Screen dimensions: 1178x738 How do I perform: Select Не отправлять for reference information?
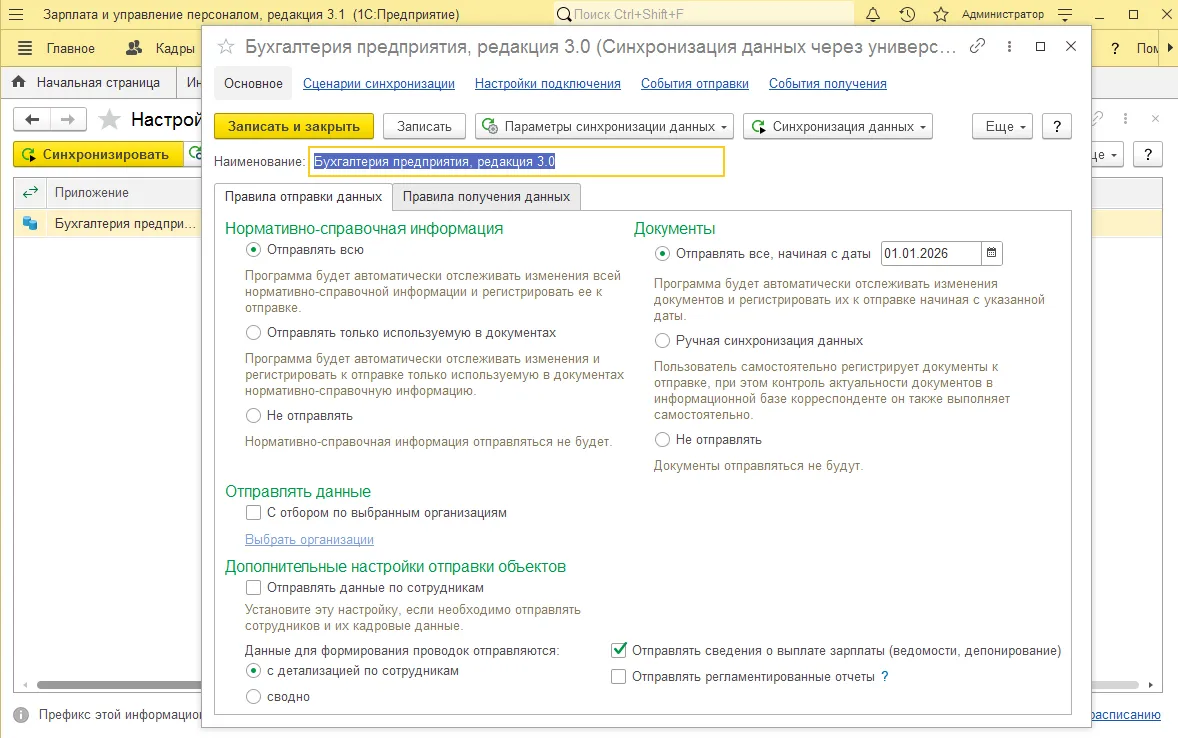pos(253,416)
